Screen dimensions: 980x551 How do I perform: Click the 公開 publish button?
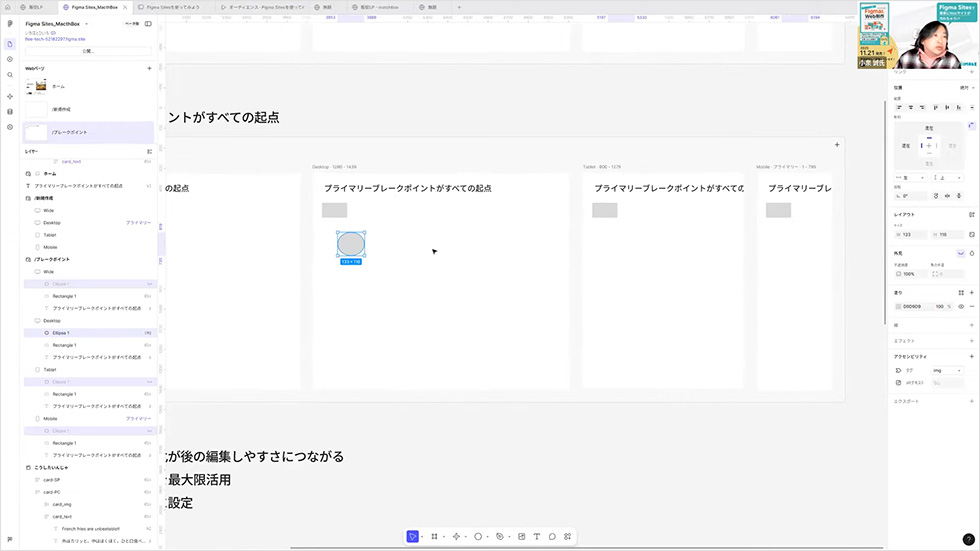tap(88, 51)
